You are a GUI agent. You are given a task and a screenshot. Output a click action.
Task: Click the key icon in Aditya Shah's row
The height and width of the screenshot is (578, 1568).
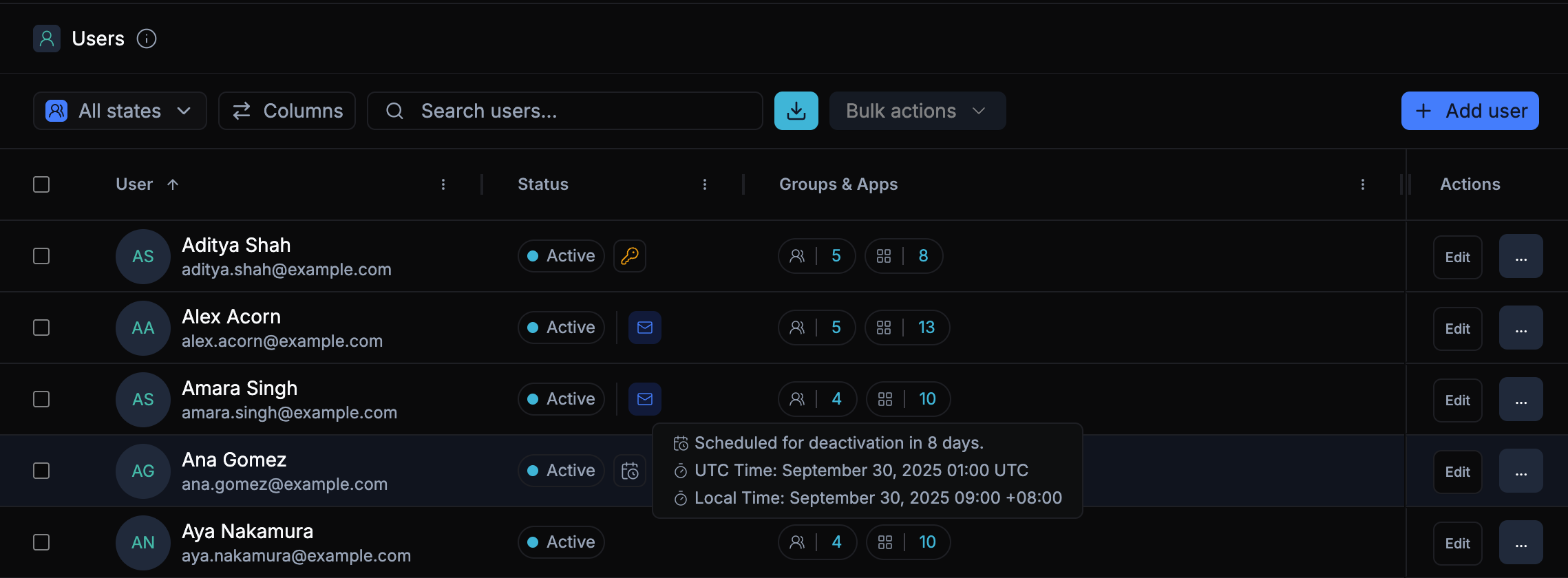pyautogui.click(x=629, y=256)
